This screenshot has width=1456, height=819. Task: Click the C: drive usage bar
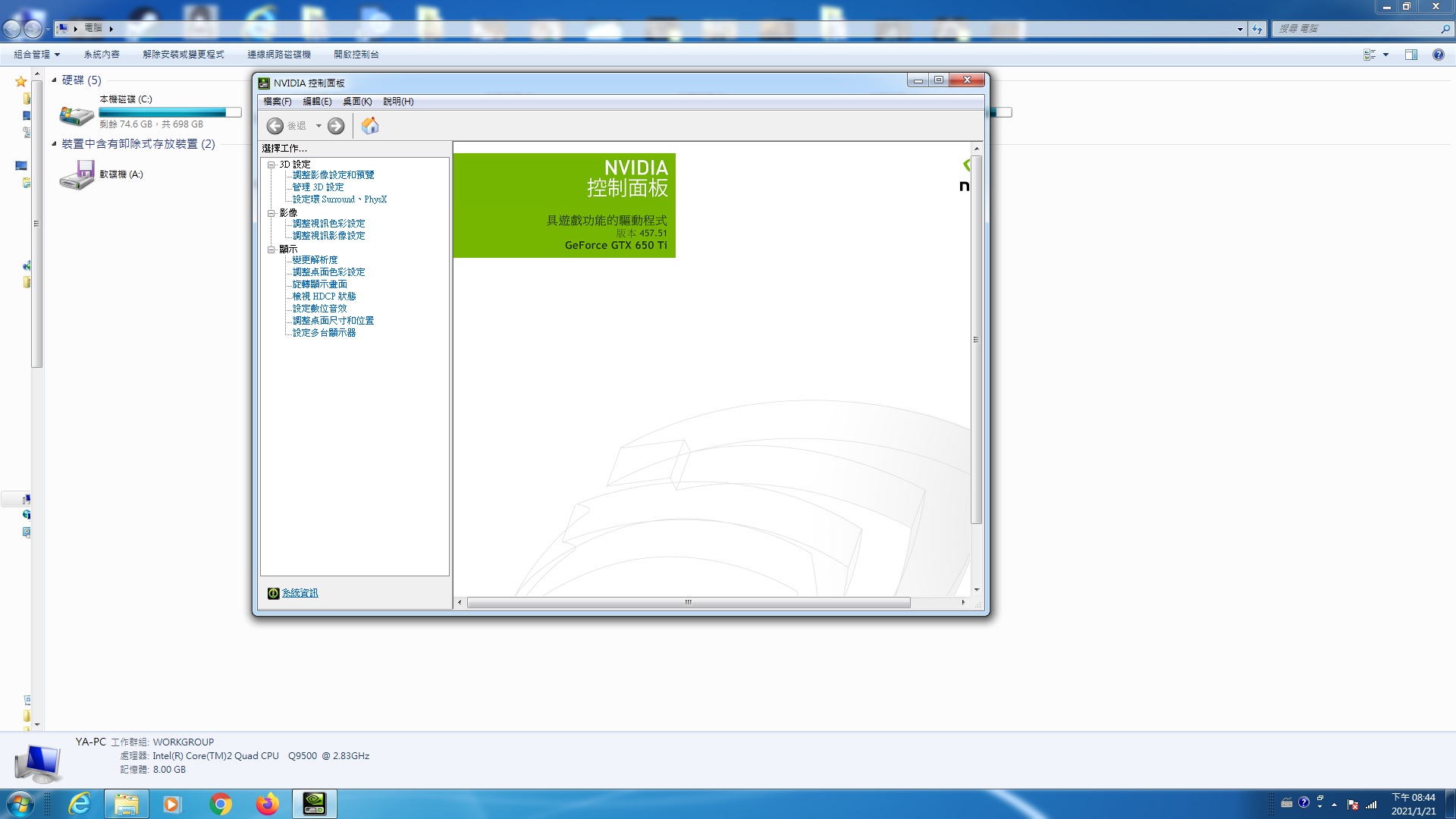point(170,112)
